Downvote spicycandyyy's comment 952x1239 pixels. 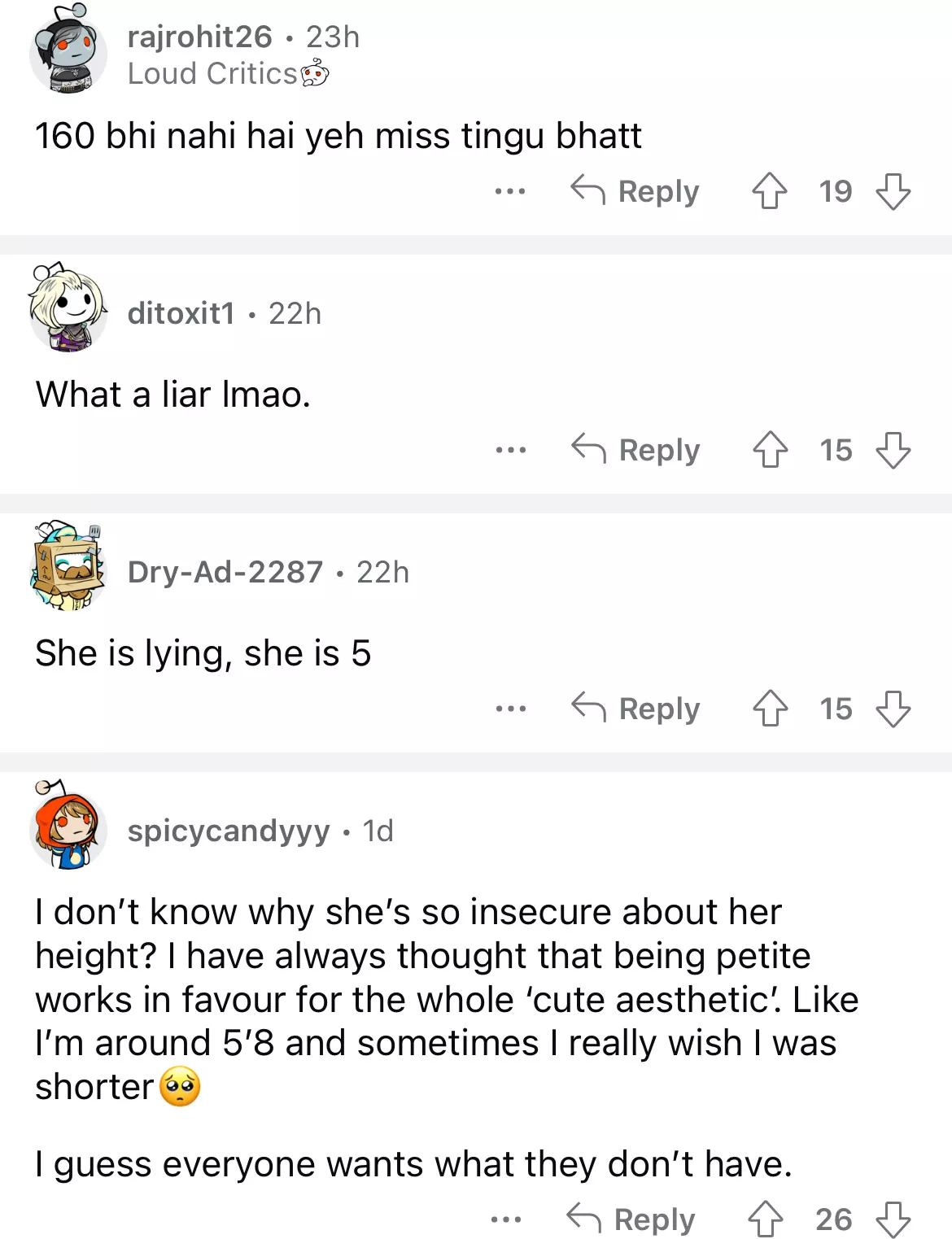(x=893, y=1219)
